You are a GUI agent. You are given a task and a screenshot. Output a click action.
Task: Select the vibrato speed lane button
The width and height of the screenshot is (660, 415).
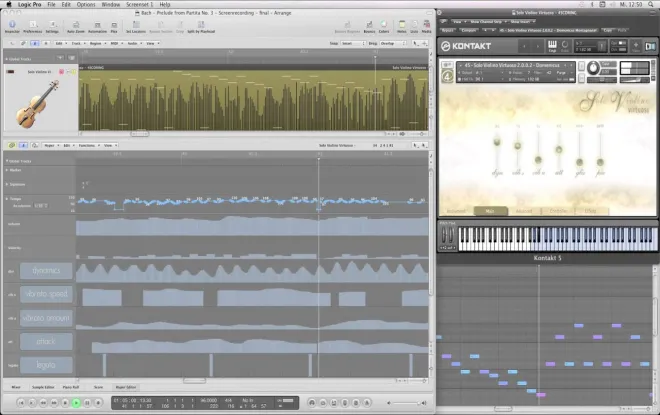point(46,294)
